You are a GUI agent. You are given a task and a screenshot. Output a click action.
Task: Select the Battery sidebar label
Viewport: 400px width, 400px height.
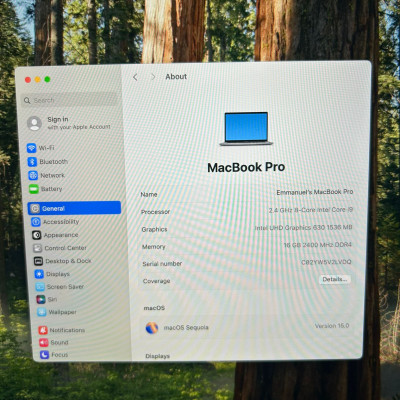click(x=51, y=189)
